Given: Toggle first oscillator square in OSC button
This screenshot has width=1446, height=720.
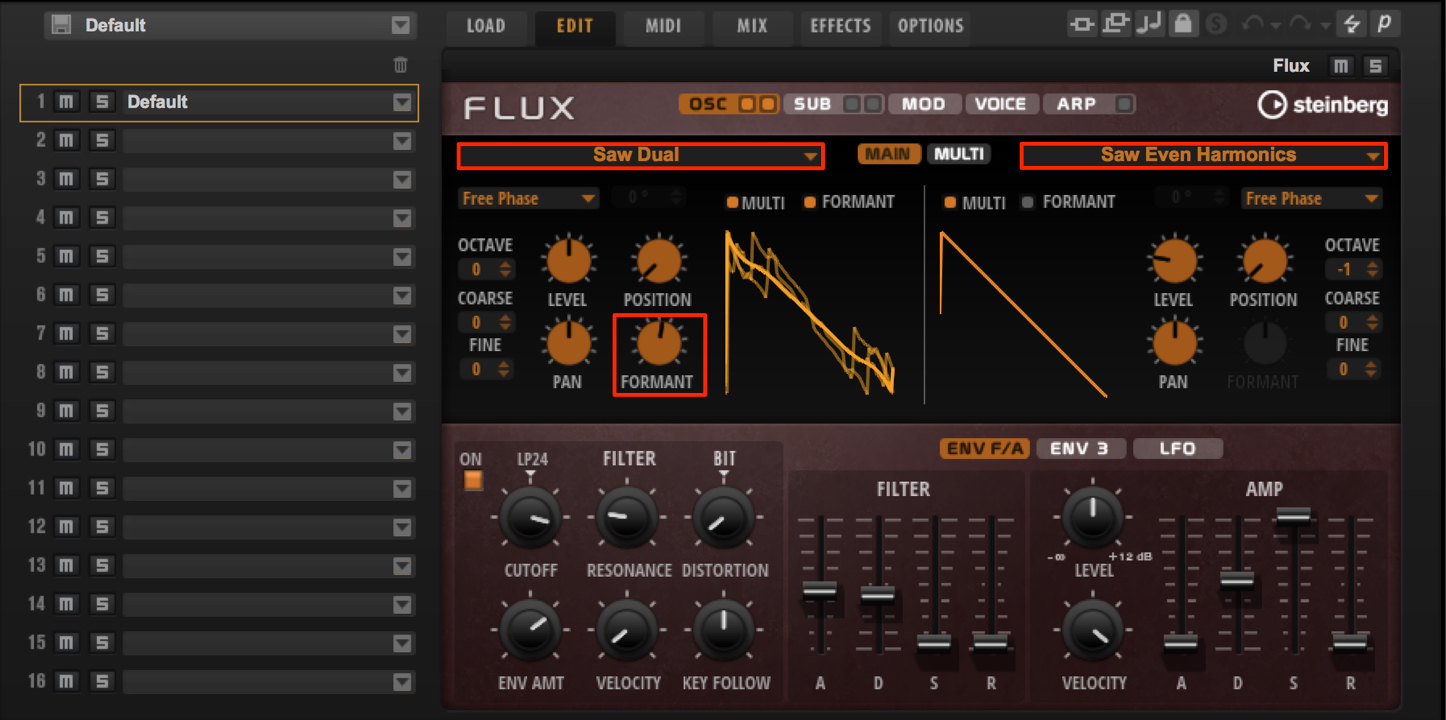Looking at the screenshot, I should click(x=747, y=104).
